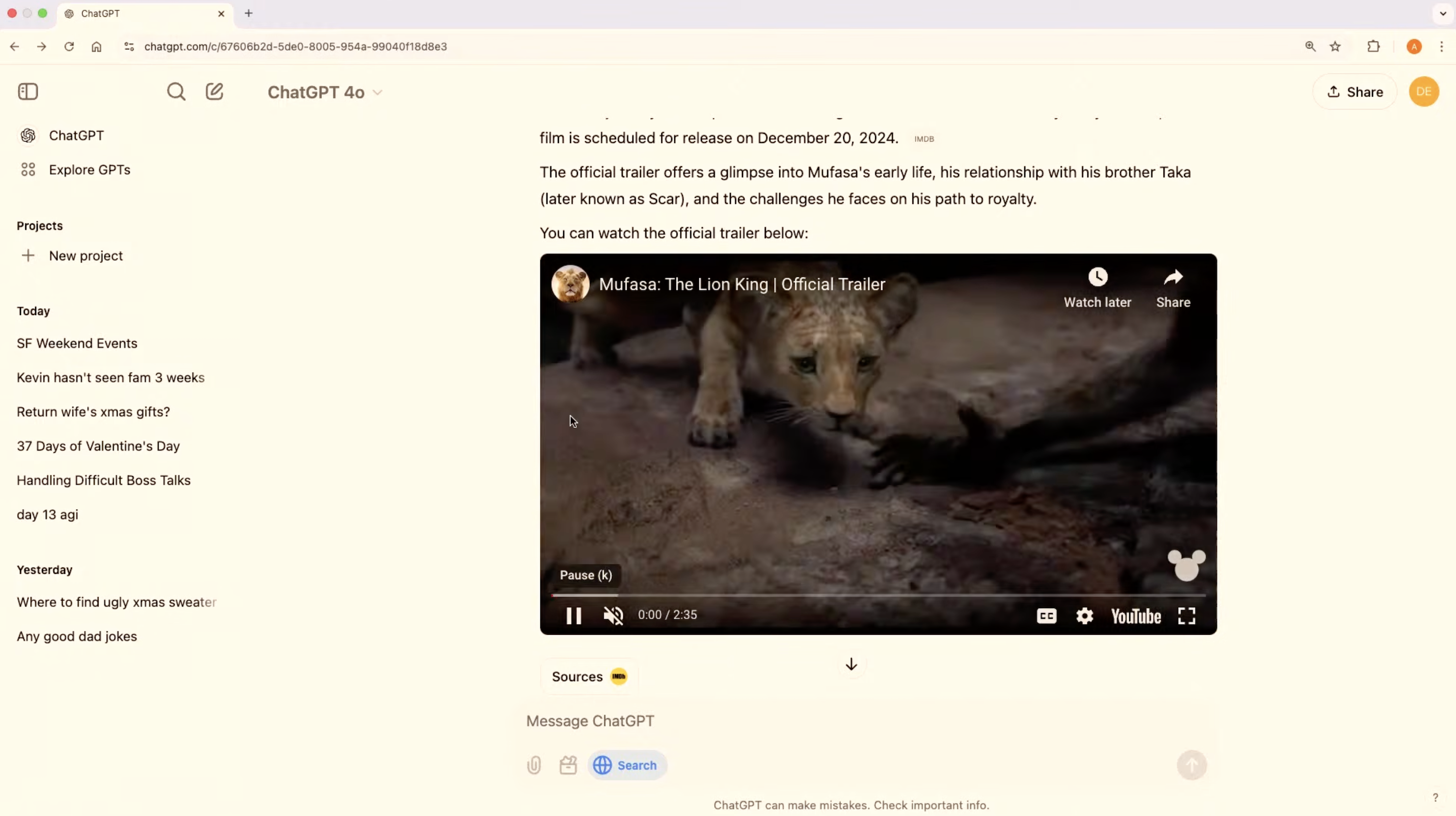Screen dimensions: 1456x816
Task: Start a new chat with compose icon
Action: pyautogui.click(x=214, y=92)
